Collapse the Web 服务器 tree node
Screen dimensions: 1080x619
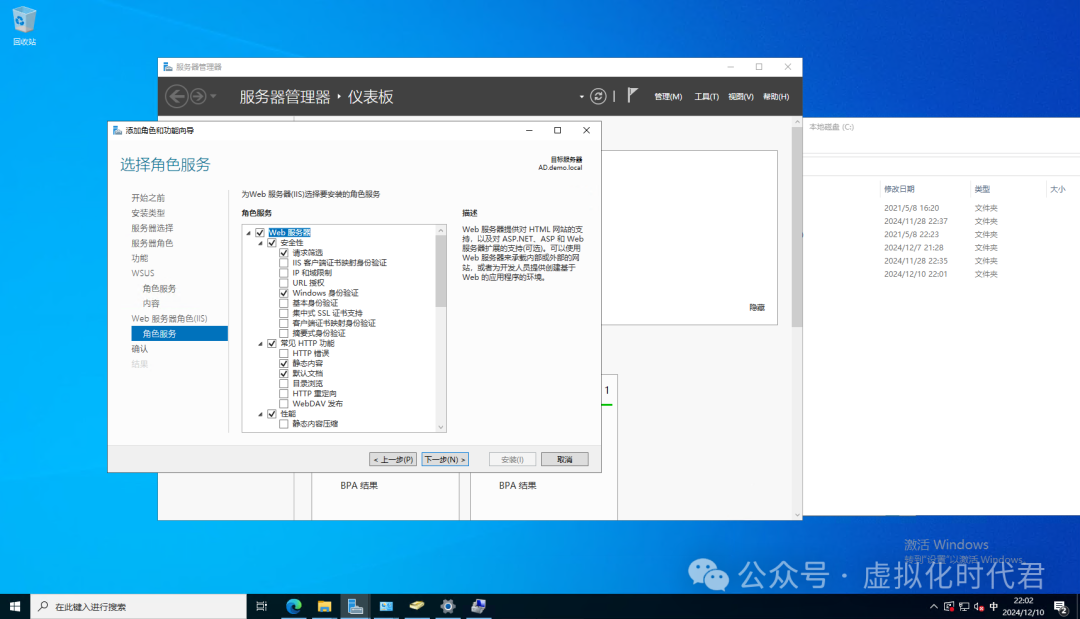pyautogui.click(x=249, y=233)
